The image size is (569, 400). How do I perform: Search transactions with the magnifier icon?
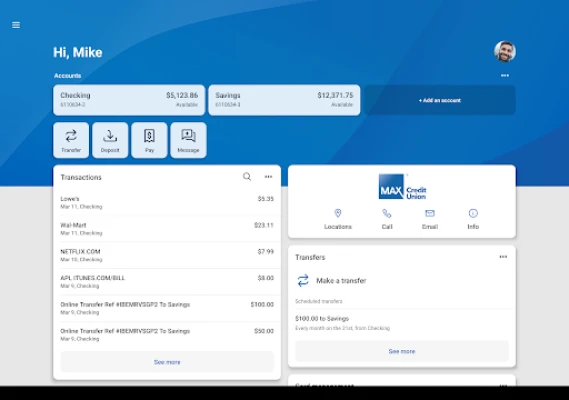click(x=247, y=177)
